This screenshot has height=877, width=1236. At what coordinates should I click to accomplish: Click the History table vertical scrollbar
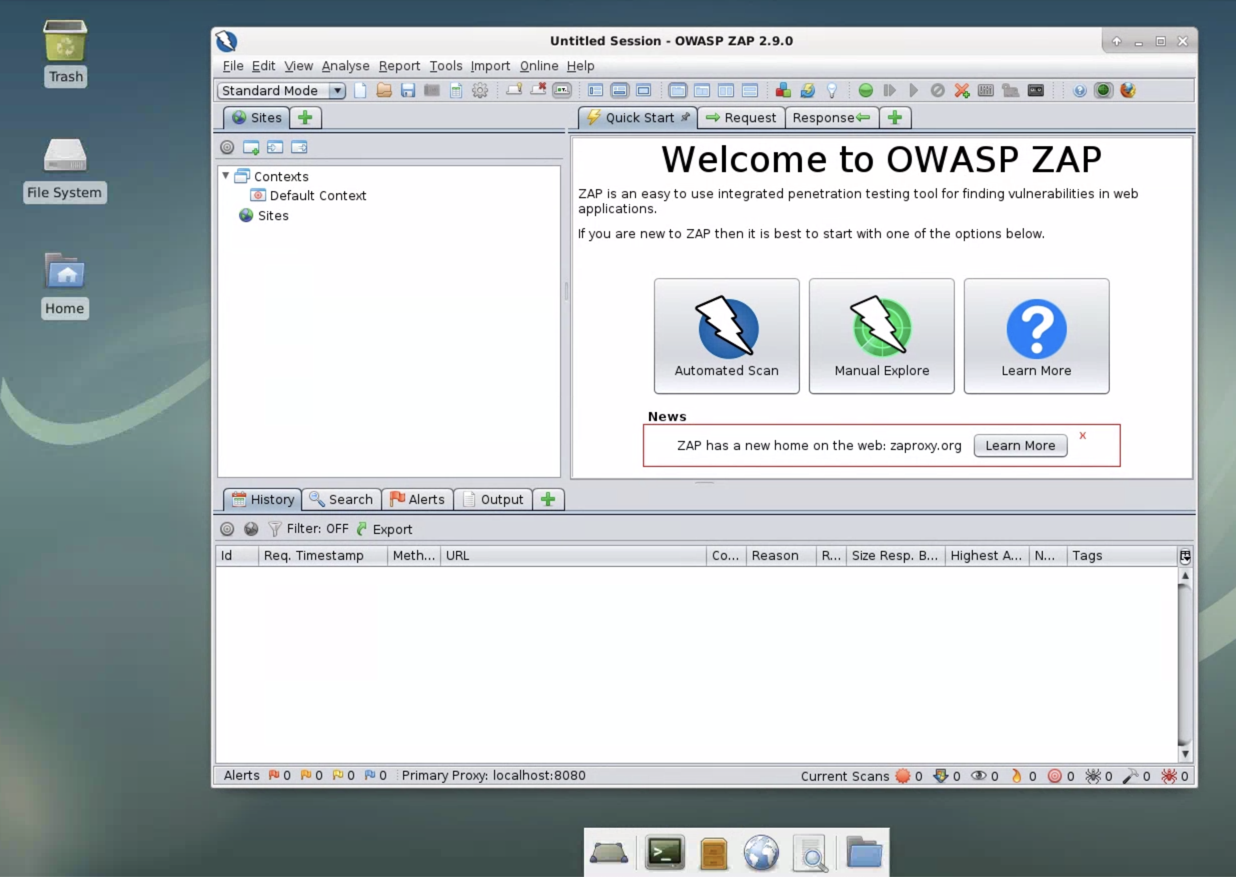pos(1185,660)
